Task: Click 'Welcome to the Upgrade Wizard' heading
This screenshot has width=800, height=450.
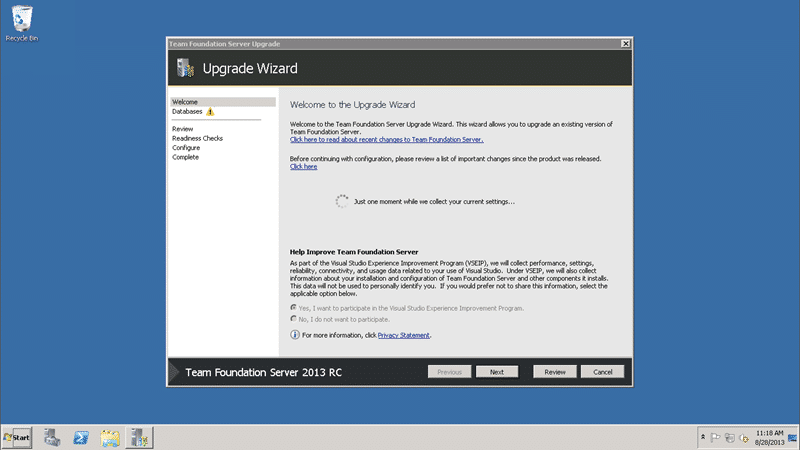Action: point(353,105)
